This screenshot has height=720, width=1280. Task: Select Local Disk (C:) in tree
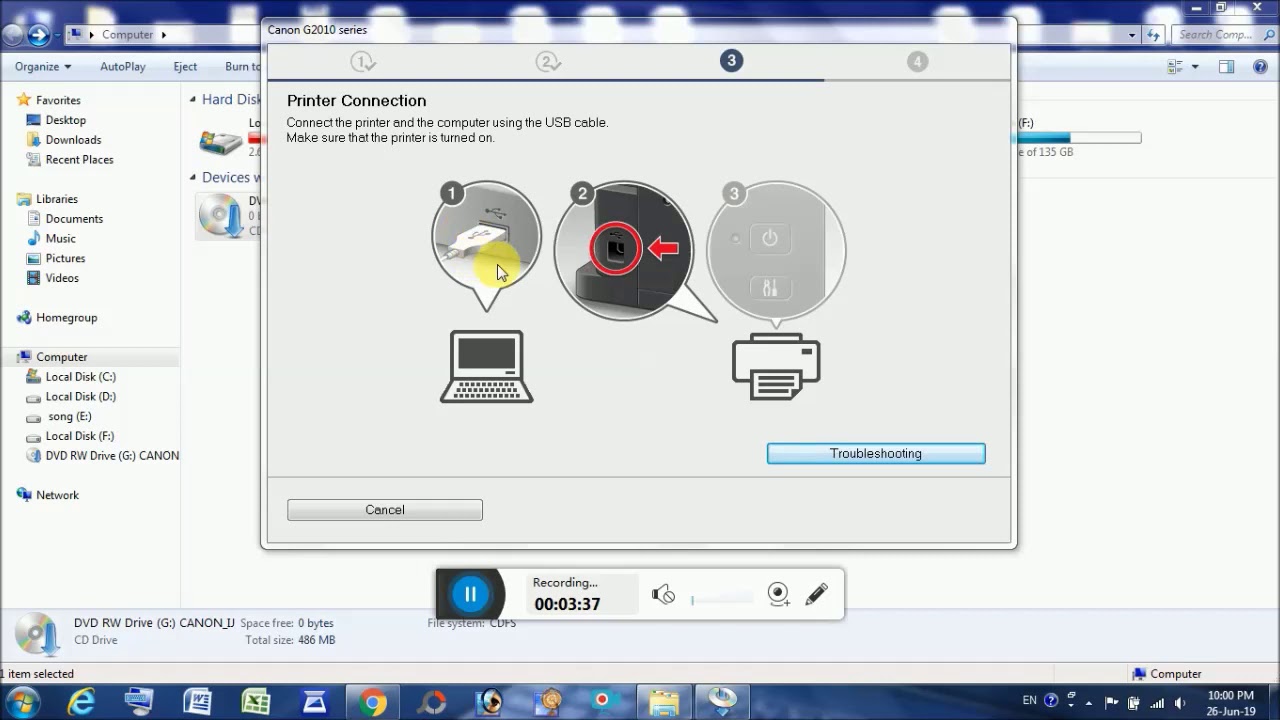[80, 377]
